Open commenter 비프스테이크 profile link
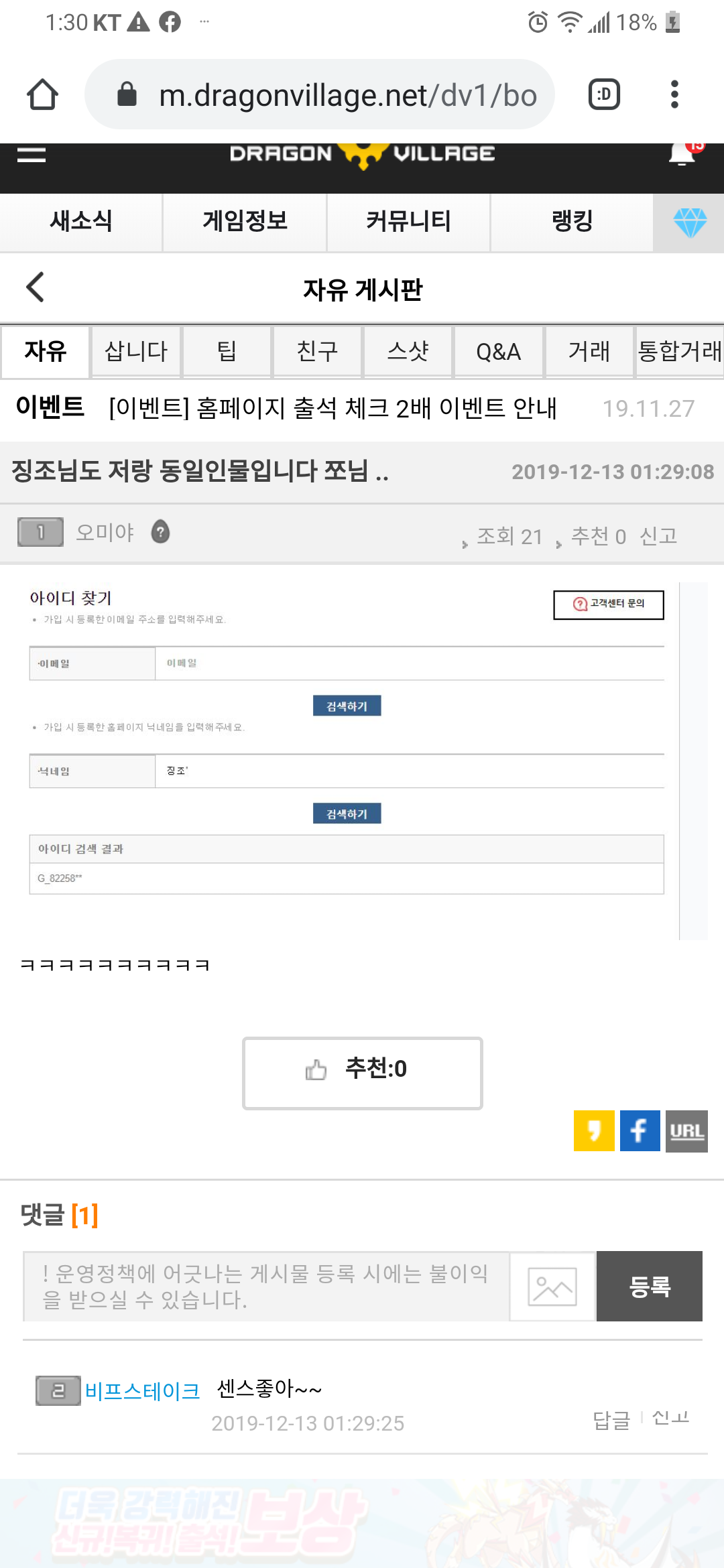Screen dimensions: 724x1568 [142, 1392]
